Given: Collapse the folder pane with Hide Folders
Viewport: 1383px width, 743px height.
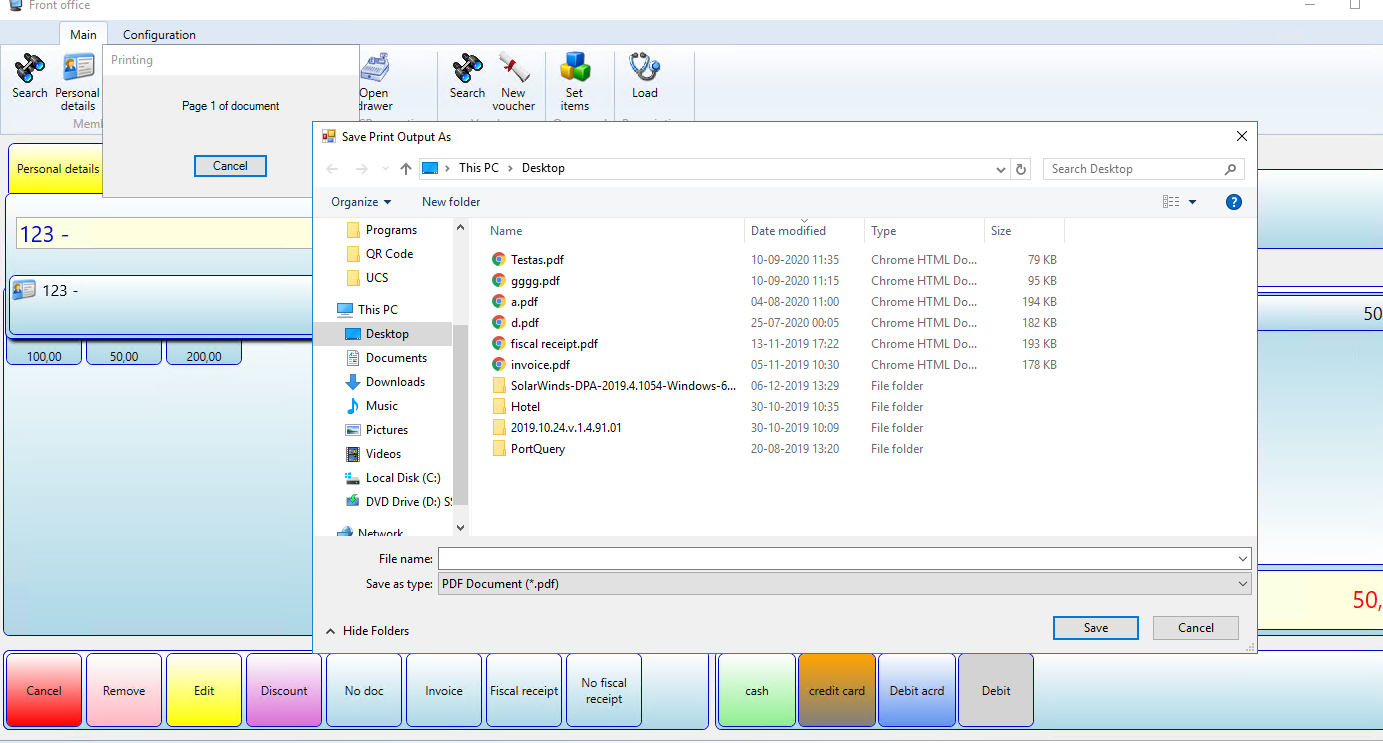Looking at the screenshot, I should 367,631.
